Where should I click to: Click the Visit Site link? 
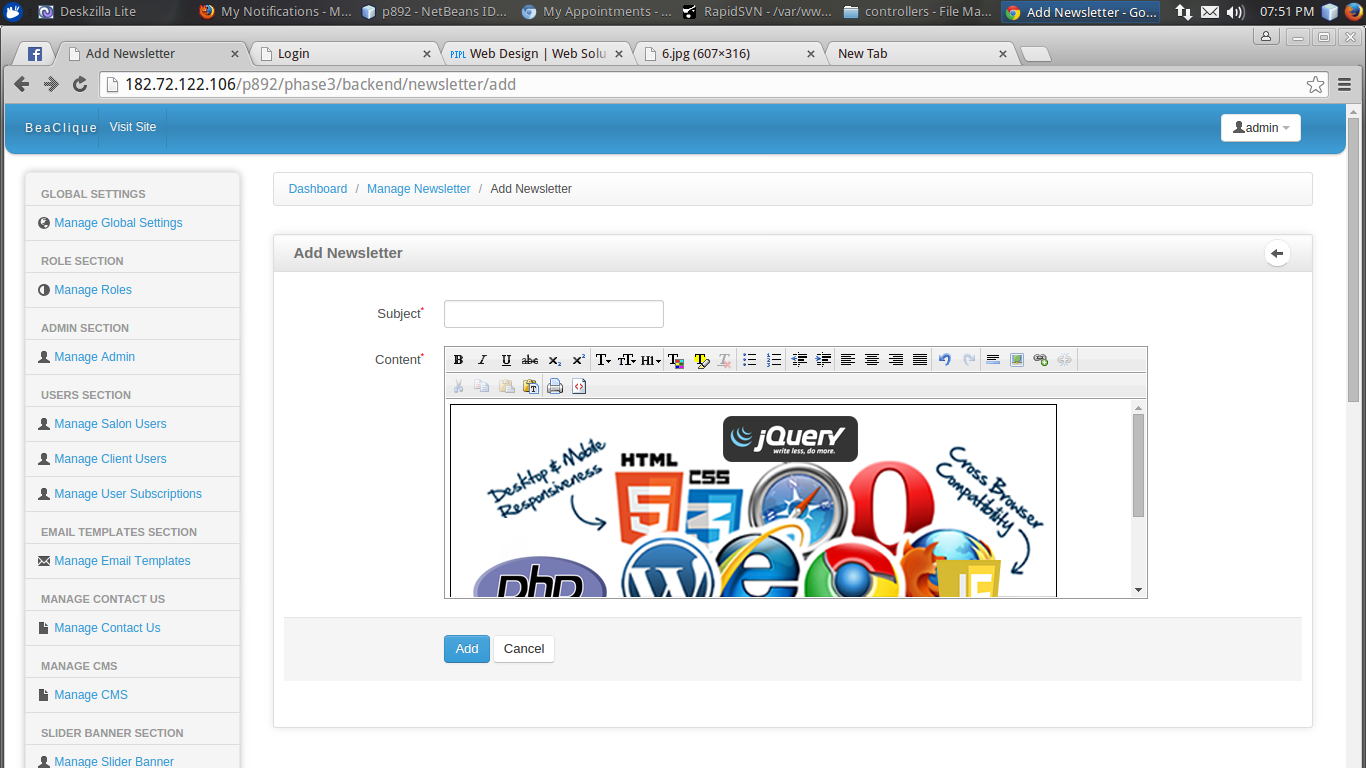pyautogui.click(x=133, y=128)
